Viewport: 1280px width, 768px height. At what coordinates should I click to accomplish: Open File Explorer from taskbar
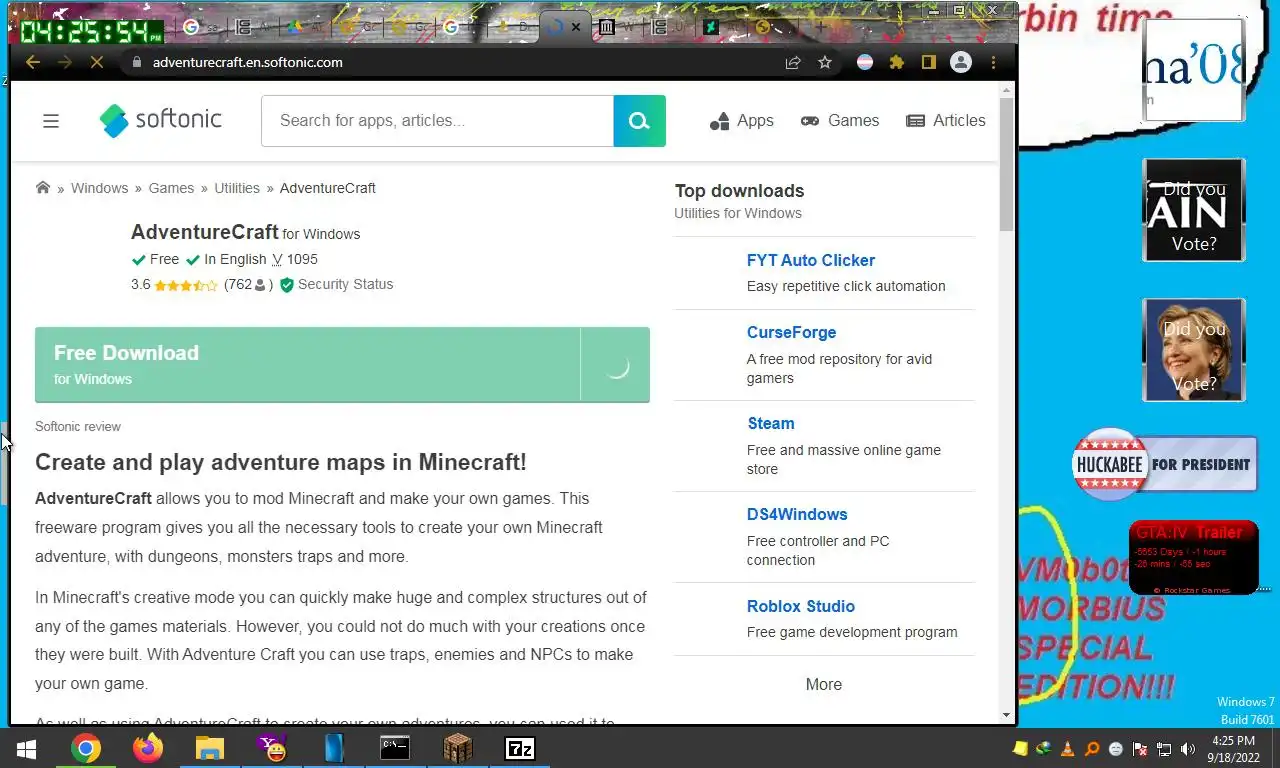tap(210, 748)
